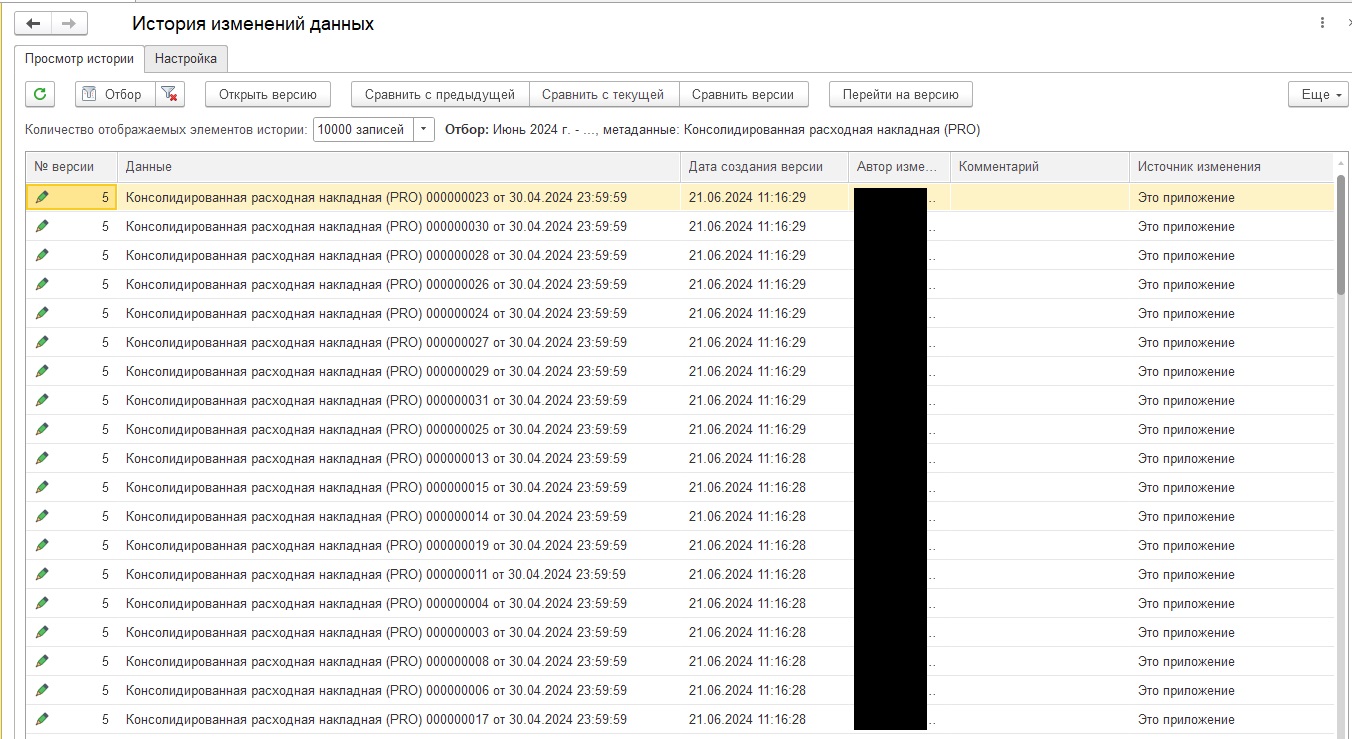Click pencil icon of document 000000031 row
The width and height of the screenshot is (1352, 739).
[x=42, y=400]
